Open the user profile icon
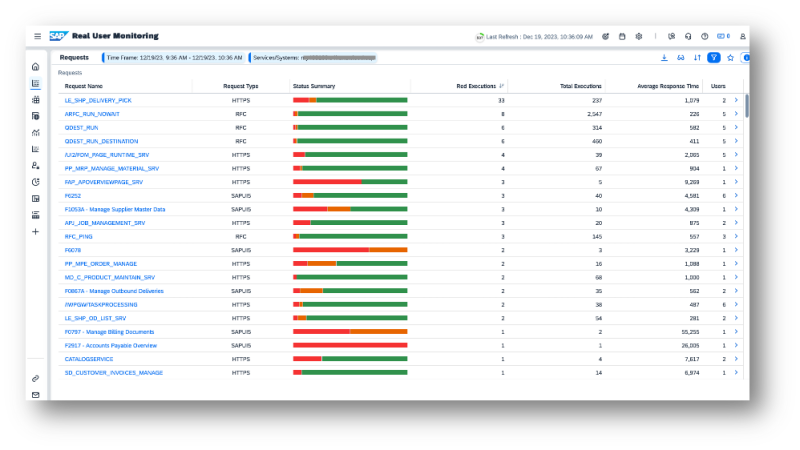 [x=743, y=36]
